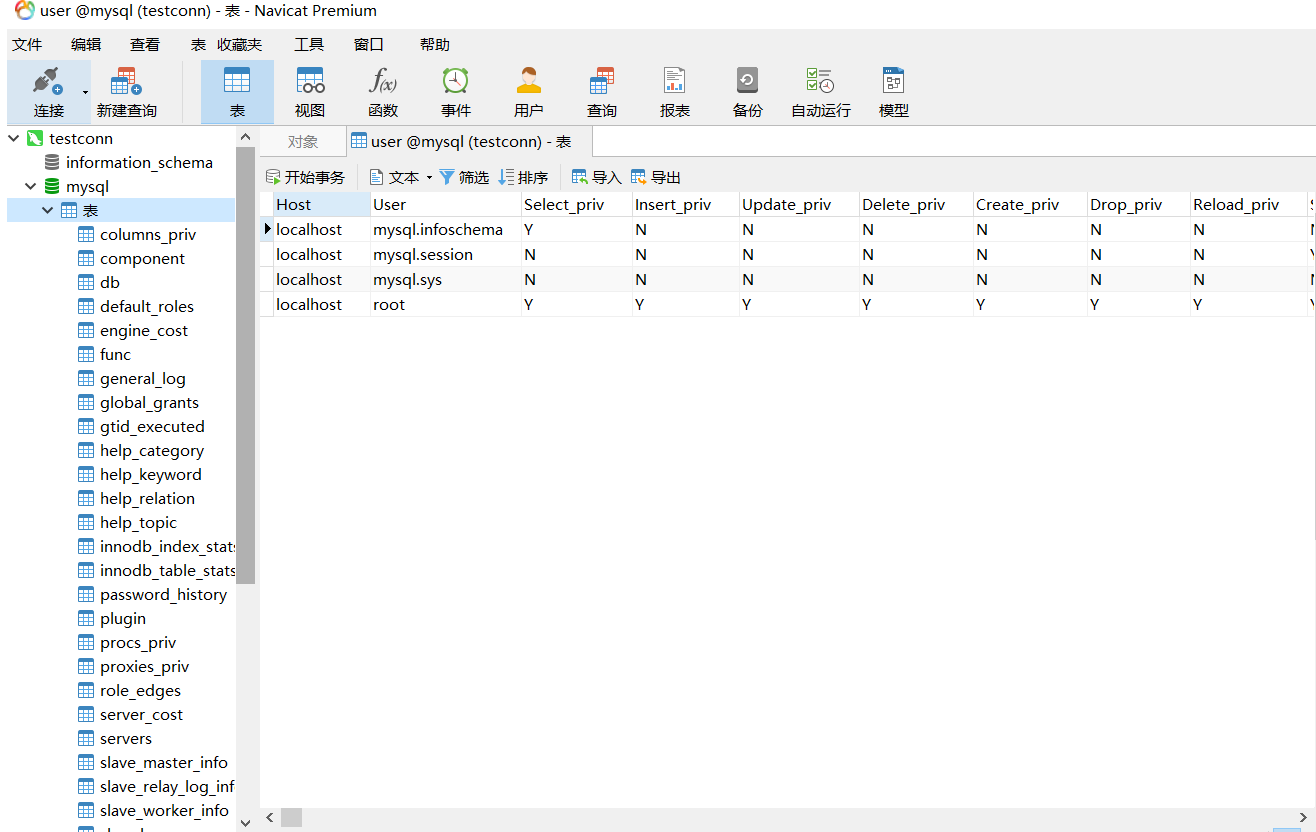
Task: Click the Export (导出) icon
Action: click(639, 177)
